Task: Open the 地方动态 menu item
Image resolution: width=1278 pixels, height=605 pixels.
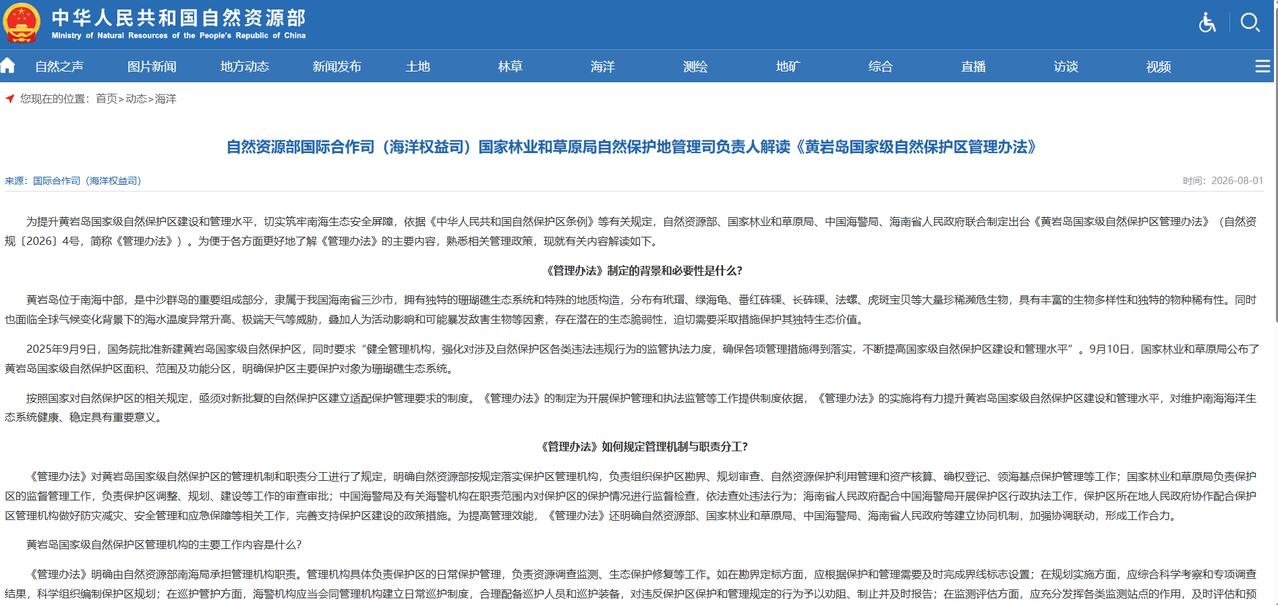Action: click(245, 67)
